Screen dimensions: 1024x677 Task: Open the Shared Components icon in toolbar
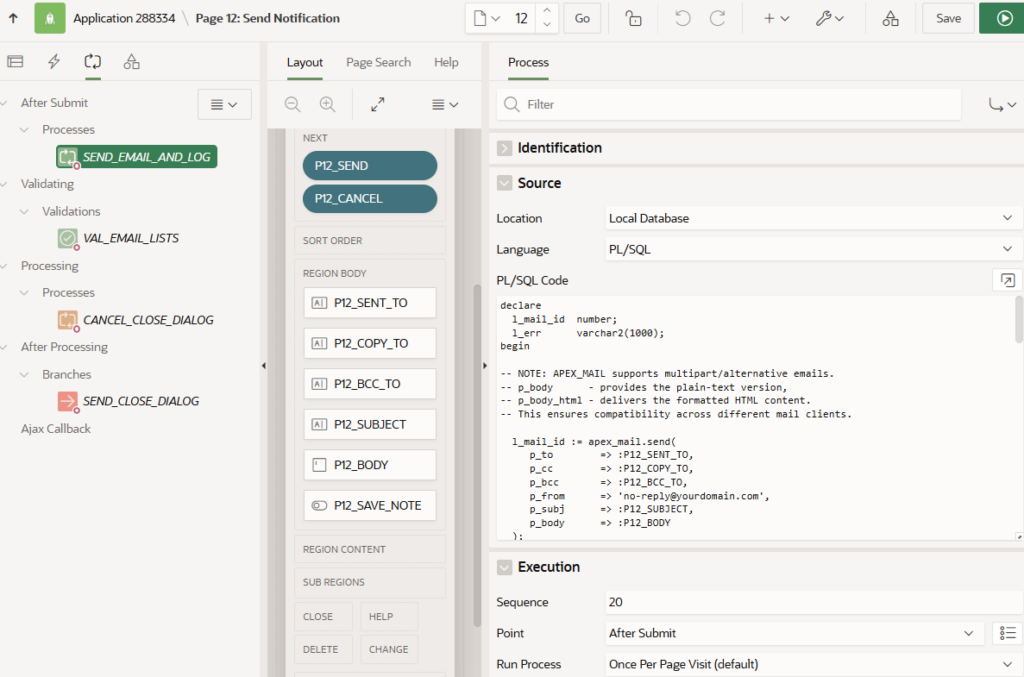coord(890,18)
